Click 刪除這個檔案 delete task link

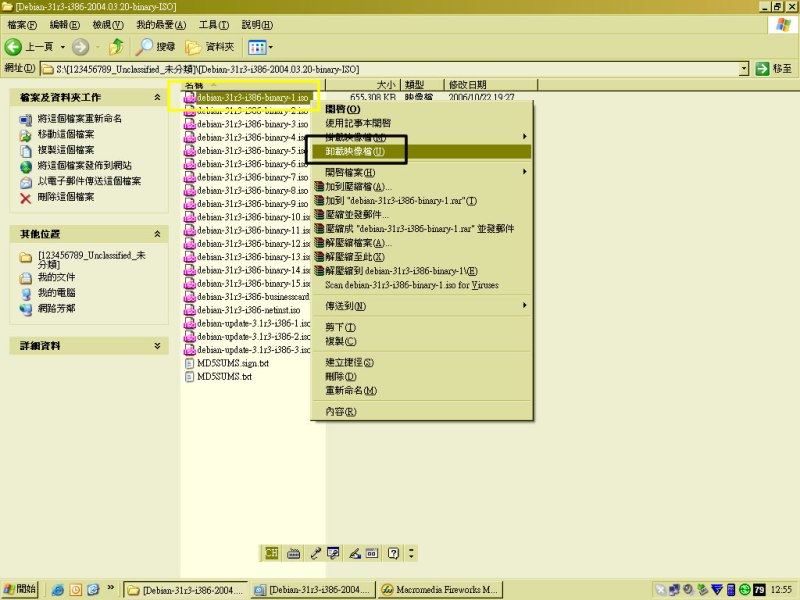click(x=66, y=197)
